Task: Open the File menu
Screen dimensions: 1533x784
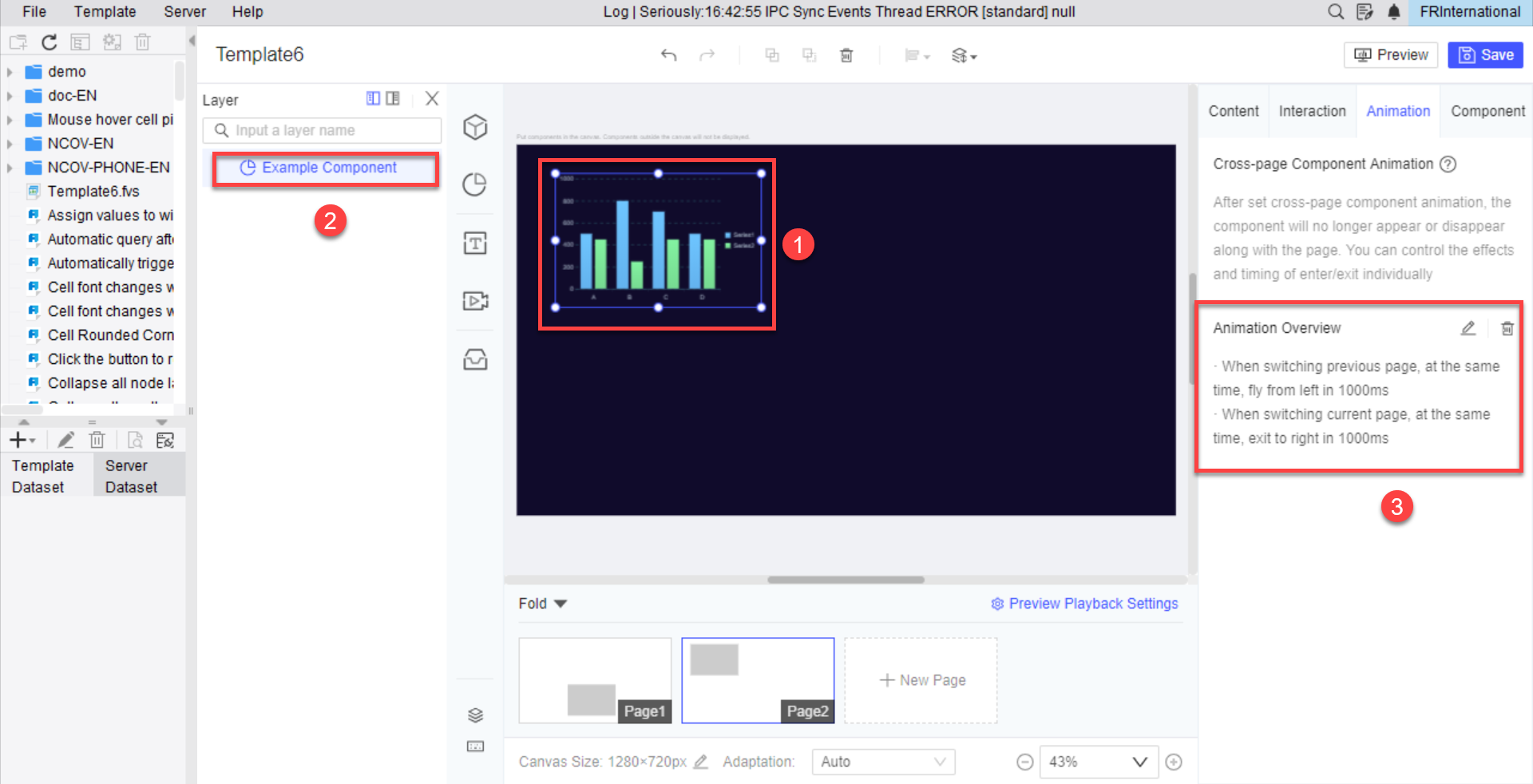Action: pos(34,12)
